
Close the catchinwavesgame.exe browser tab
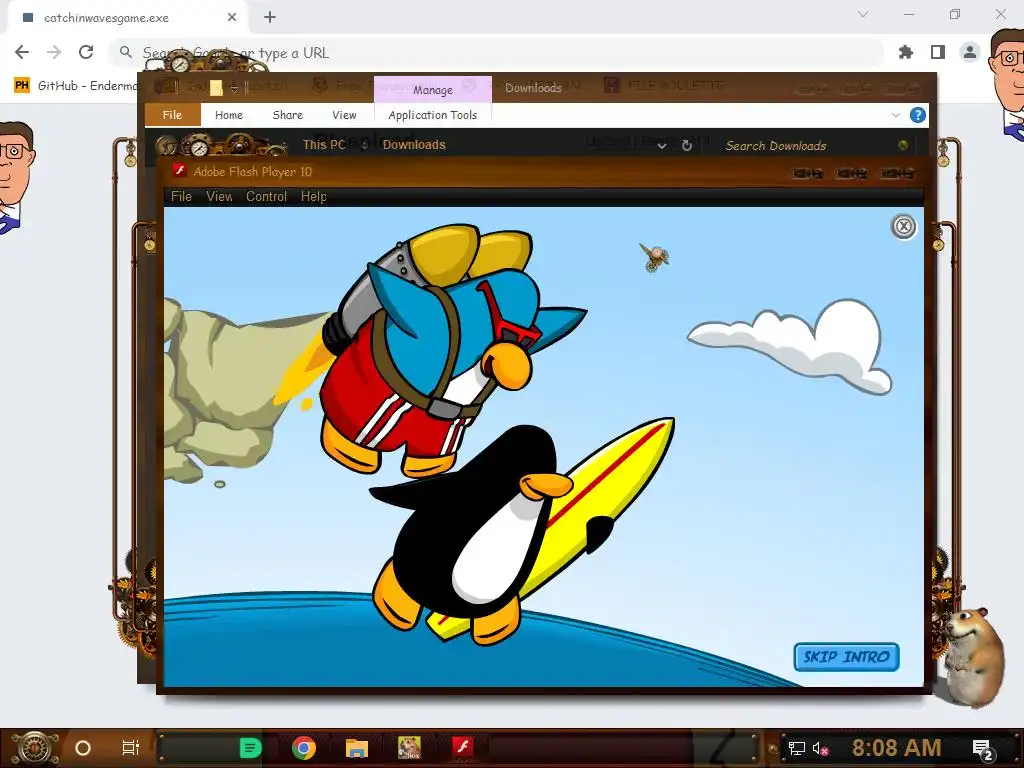(232, 18)
